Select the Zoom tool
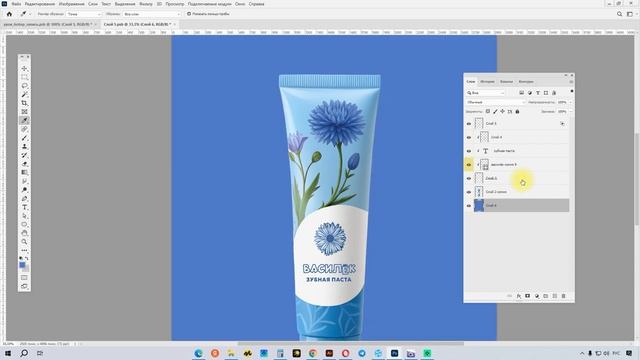This screenshot has height=360, width=640. click(24, 242)
